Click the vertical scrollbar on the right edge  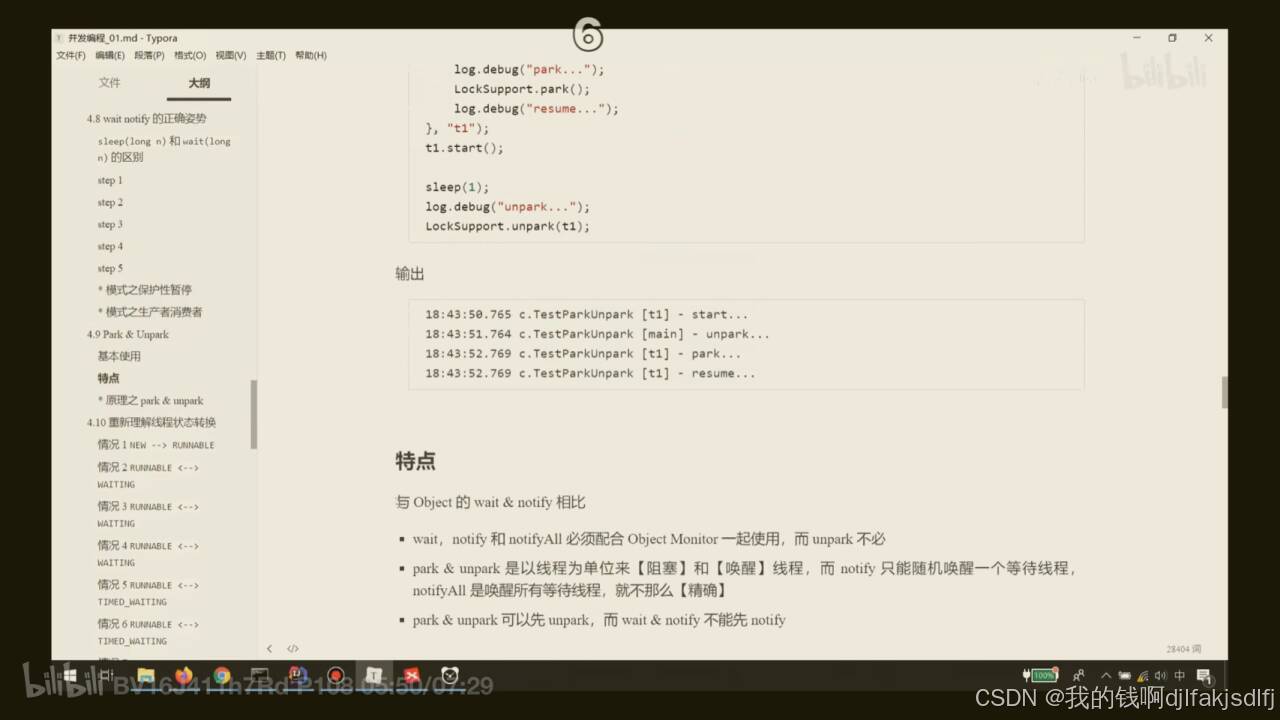pos(1225,392)
